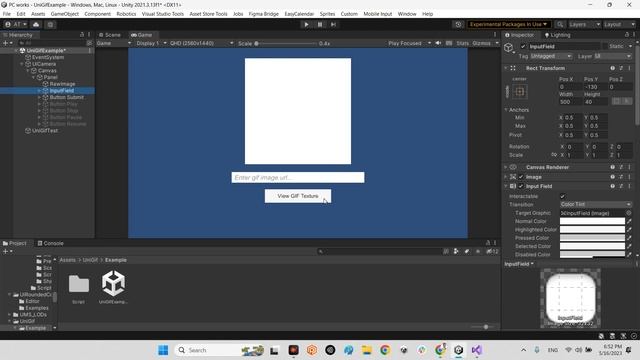
Task: Toggle constrain proportions on Scale
Action: coord(554,155)
